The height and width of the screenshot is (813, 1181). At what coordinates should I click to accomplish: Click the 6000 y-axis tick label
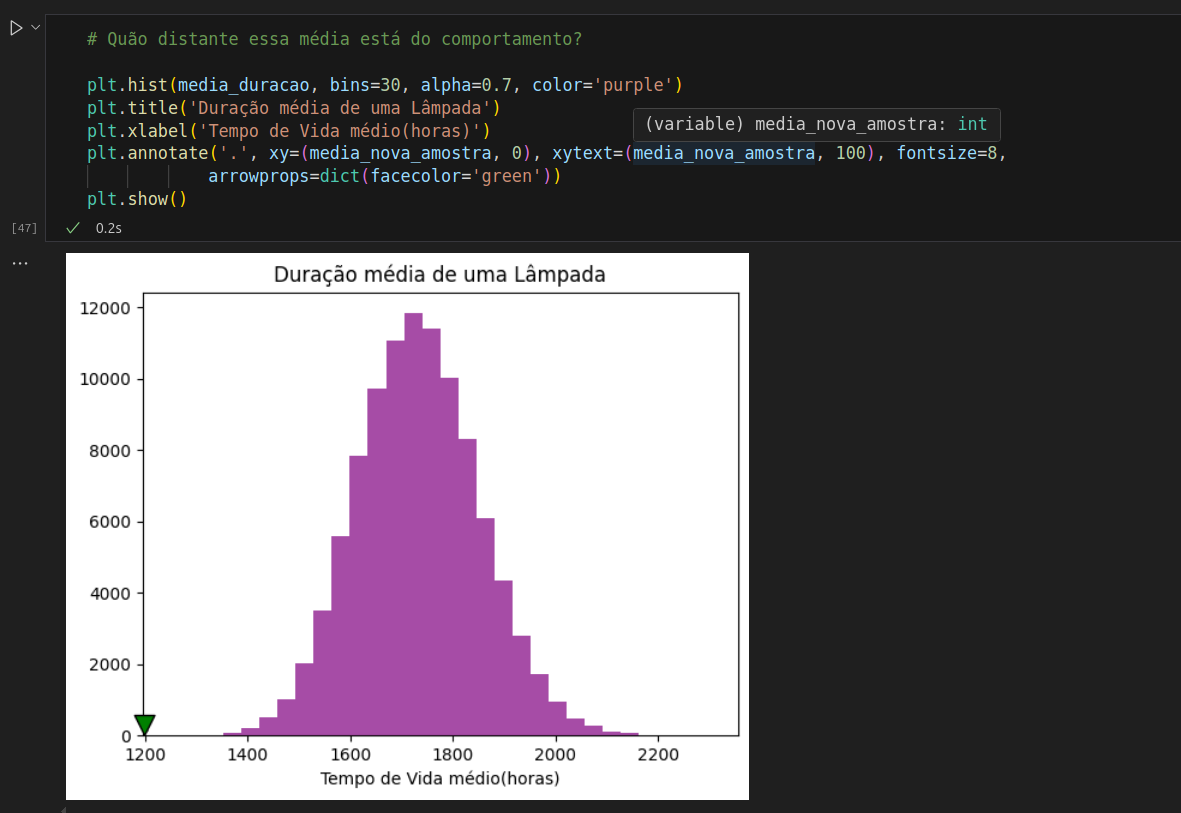pos(110,521)
